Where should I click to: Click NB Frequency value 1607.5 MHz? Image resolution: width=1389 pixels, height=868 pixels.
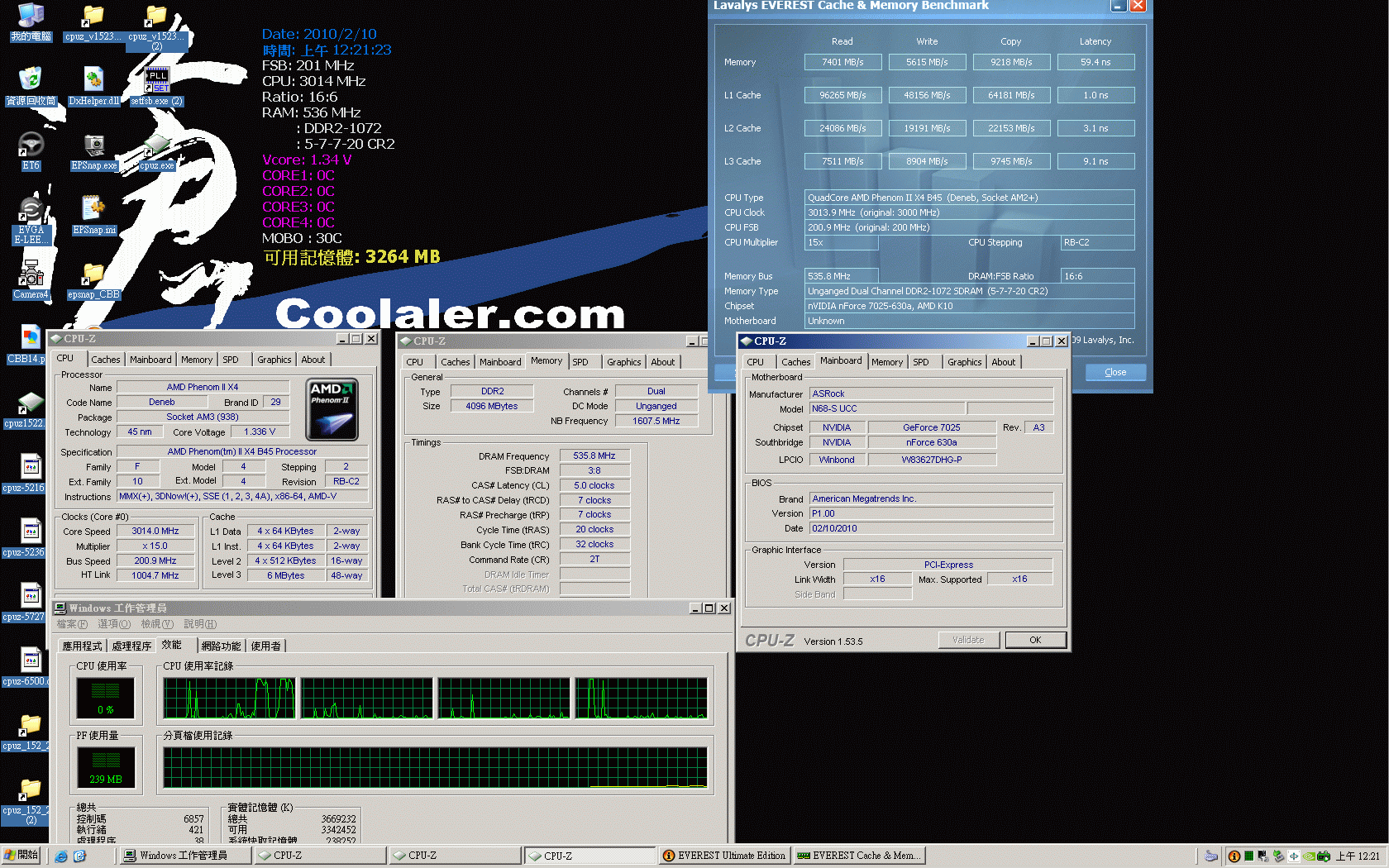coord(656,421)
